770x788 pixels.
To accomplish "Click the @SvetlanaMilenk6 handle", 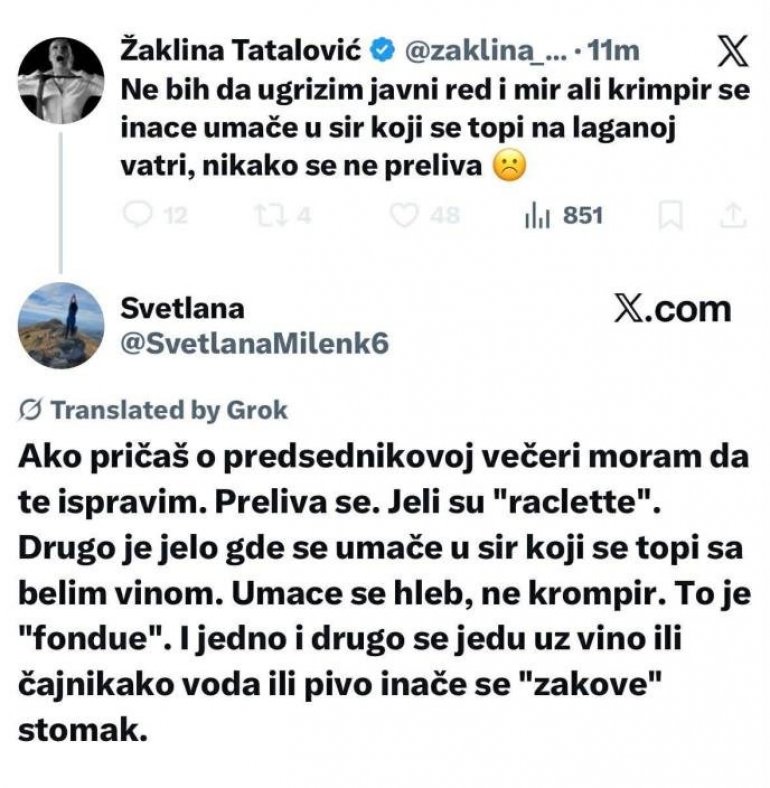I will tap(255, 344).
